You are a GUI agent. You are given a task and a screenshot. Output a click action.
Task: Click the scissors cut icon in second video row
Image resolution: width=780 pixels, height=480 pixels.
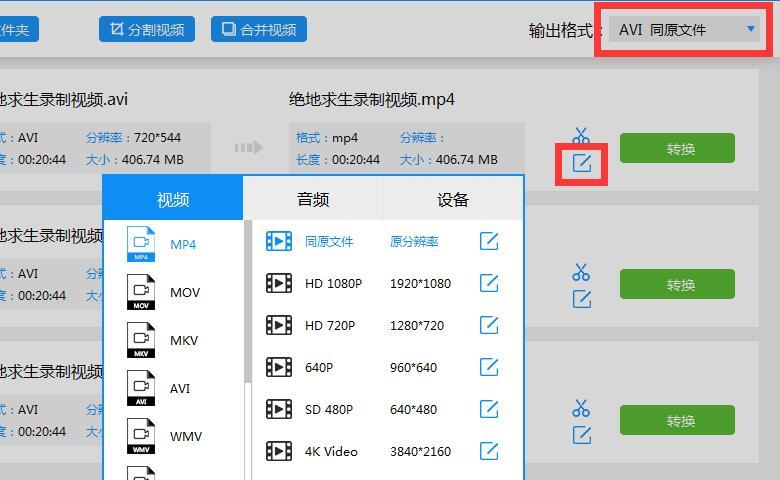pyautogui.click(x=581, y=272)
